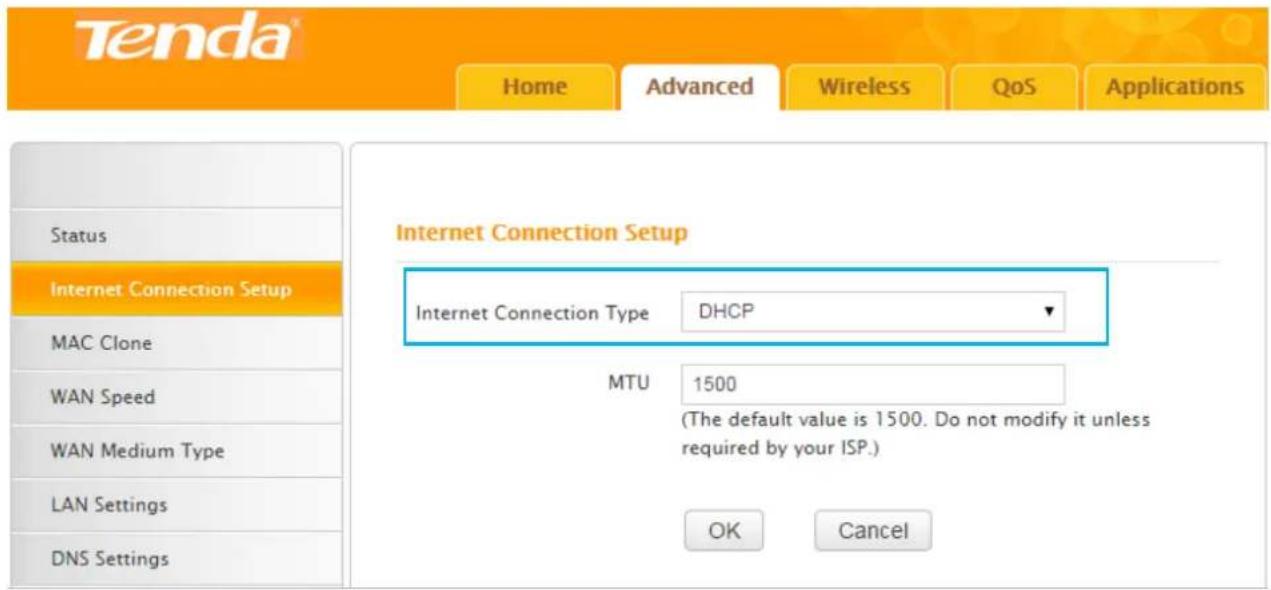Viewport: 1271px width, 590px height.
Task: Click the OK button
Action: pos(724,531)
